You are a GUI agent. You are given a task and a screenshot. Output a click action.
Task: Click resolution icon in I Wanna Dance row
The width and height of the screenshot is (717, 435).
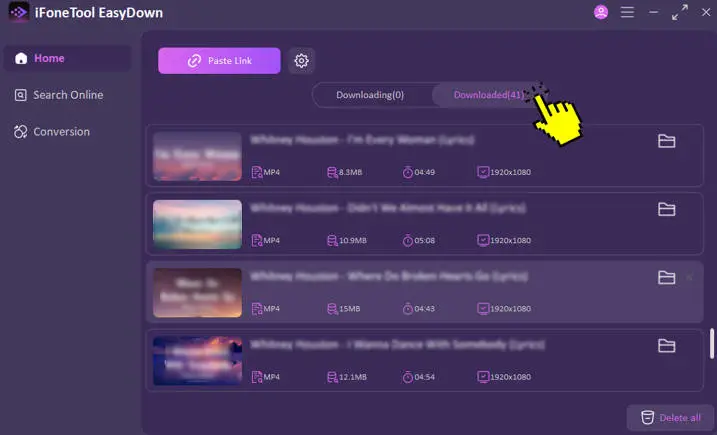483,376
